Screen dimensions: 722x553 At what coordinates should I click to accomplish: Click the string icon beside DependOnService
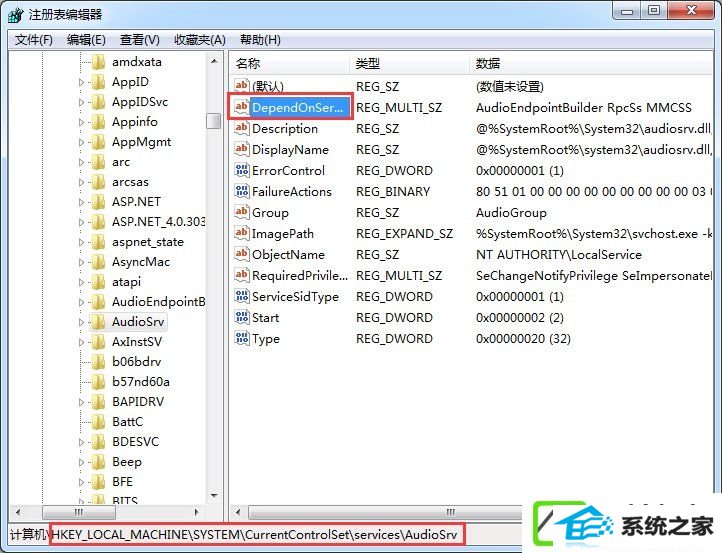pos(242,107)
